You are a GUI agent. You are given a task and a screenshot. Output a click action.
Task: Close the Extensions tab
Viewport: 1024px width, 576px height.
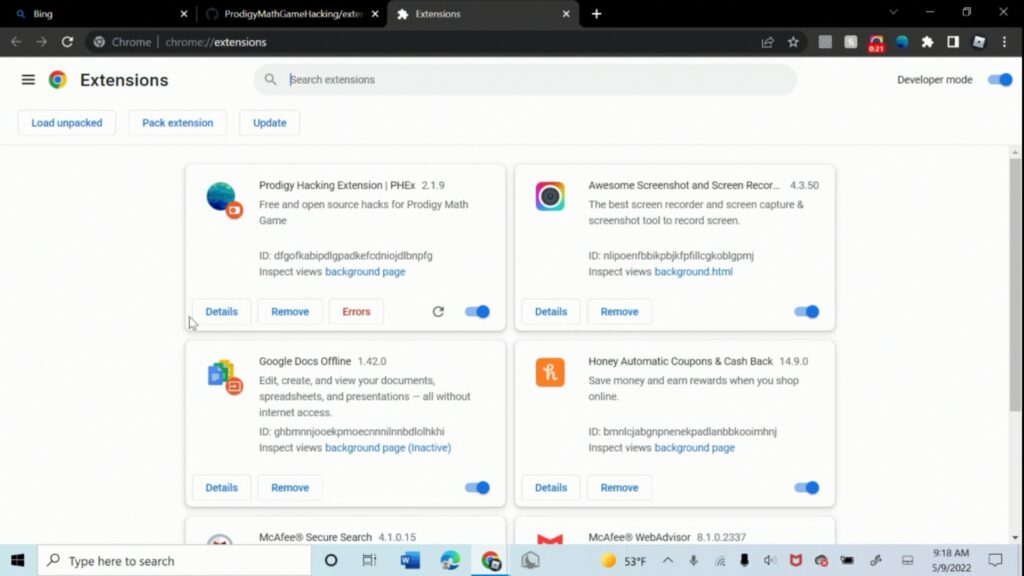click(566, 14)
